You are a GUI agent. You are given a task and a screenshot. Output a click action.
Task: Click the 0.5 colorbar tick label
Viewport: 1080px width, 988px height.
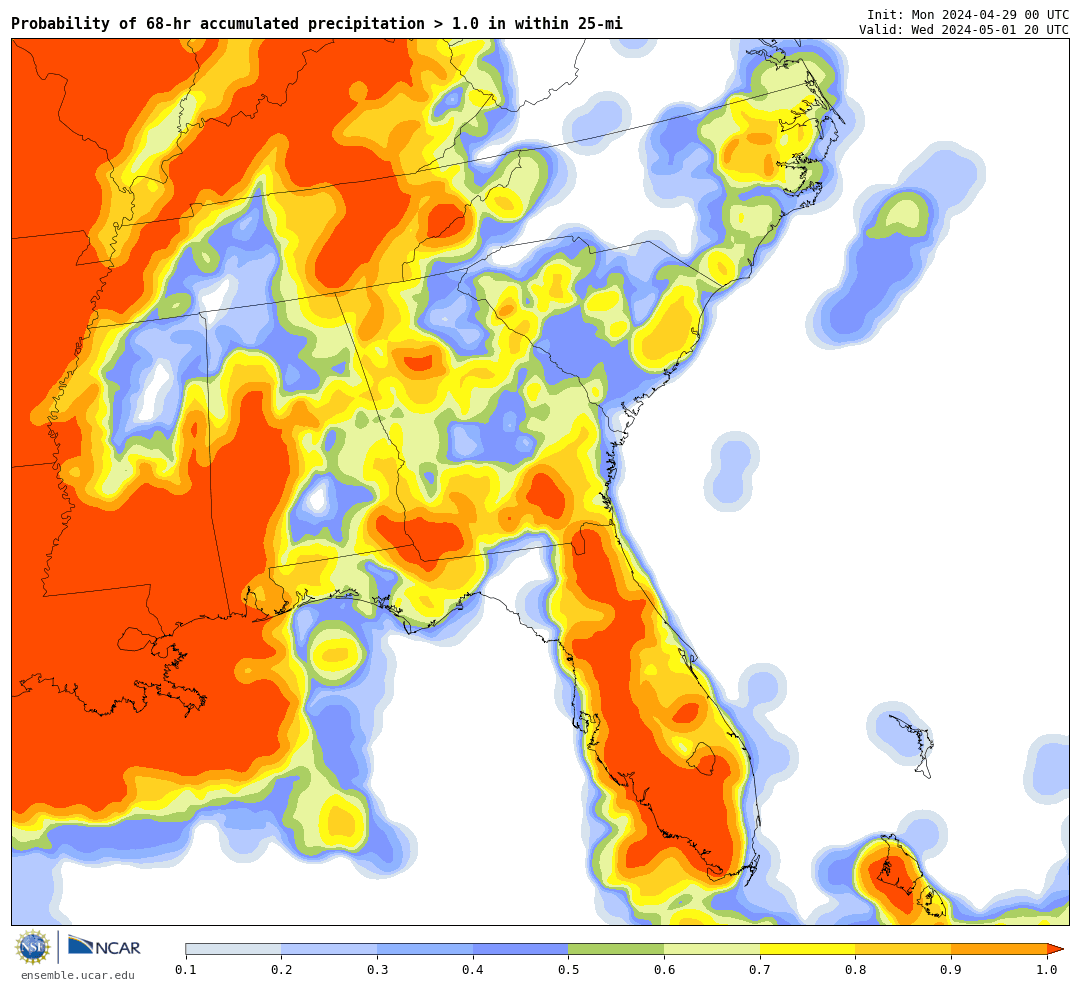point(569,970)
